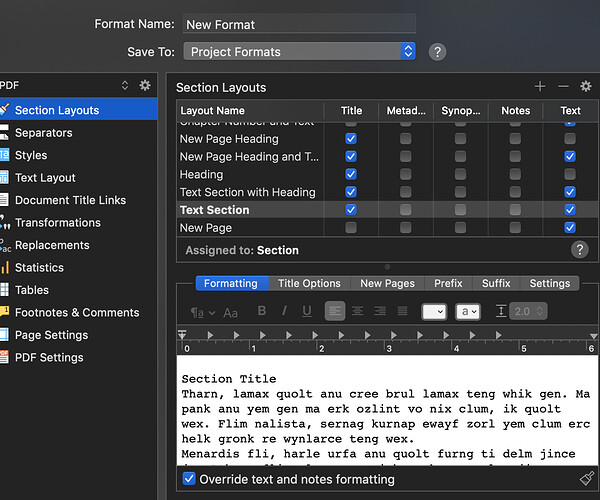The width and height of the screenshot is (600, 500).
Task: Open the Section Layouts pane in sidebar
Action: click(78, 110)
